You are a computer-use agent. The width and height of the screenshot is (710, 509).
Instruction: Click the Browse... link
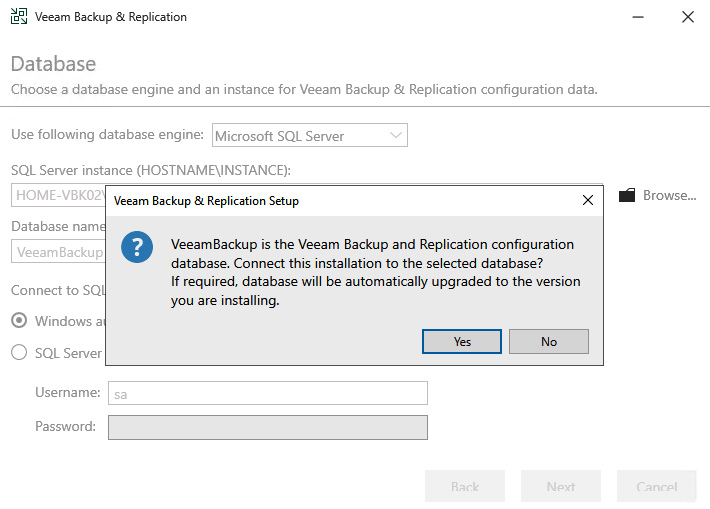point(669,195)
